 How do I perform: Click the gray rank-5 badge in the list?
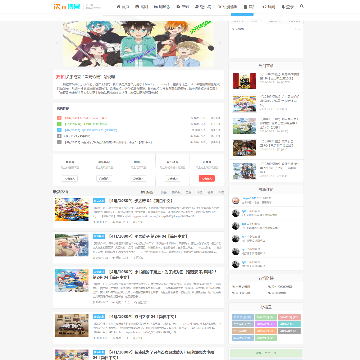tap(59, 142)
